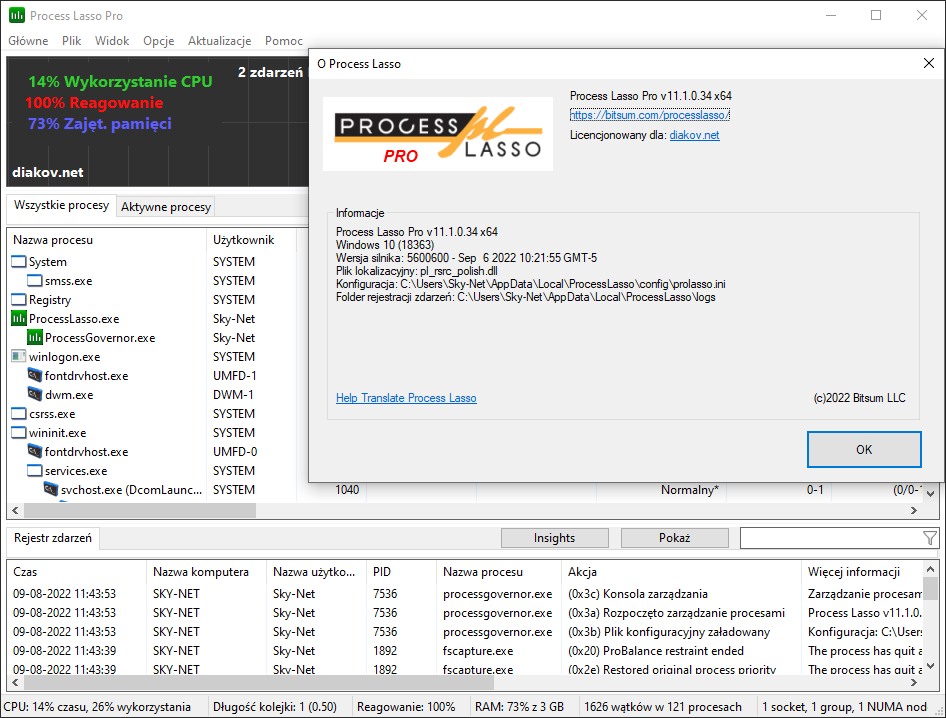Image resolution: width=946 pixels, height=718 pixels.
Task: Click process list scroll left arrow
Action: [x=15, y=510]
